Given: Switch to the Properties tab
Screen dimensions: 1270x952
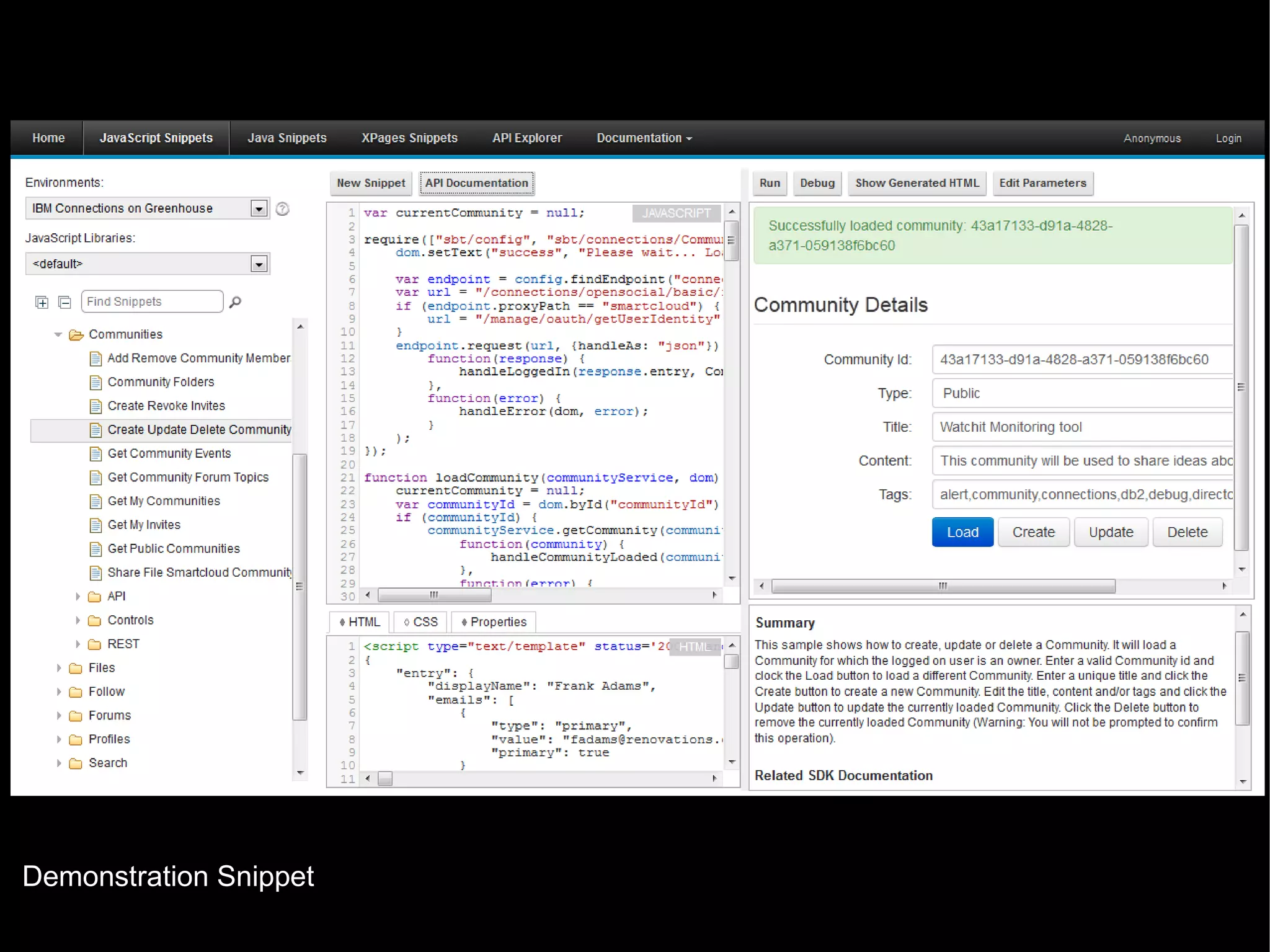Looking at the screenshot, I should click(x=494, y=622).
